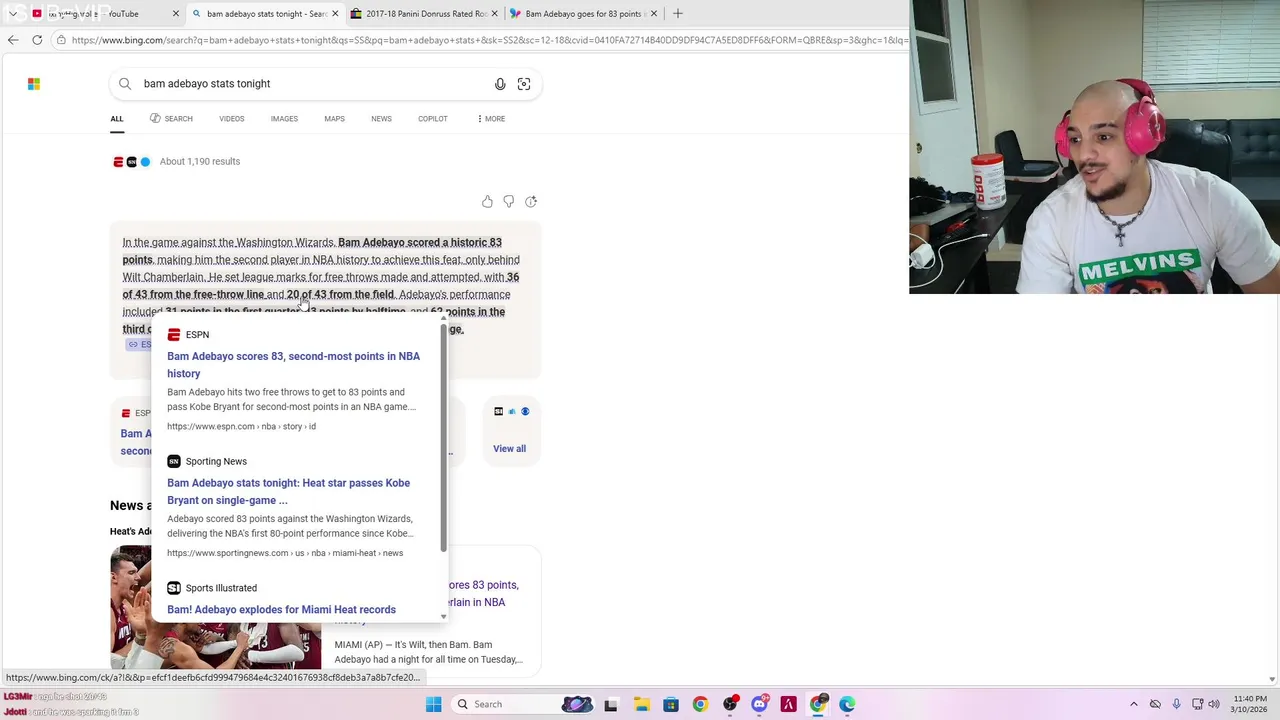Open the news thumbnail of Heat players
The height and width of the screenshot is (720, 1280).
pos(215,607)
